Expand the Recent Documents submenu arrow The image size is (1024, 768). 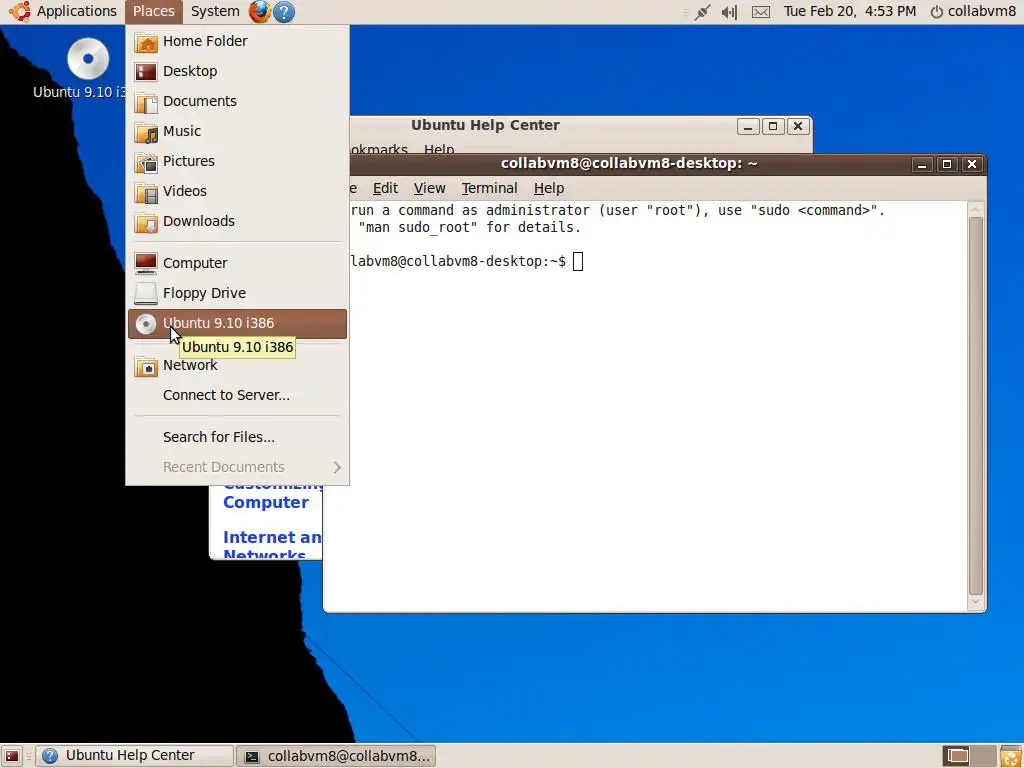pos(337,467)
